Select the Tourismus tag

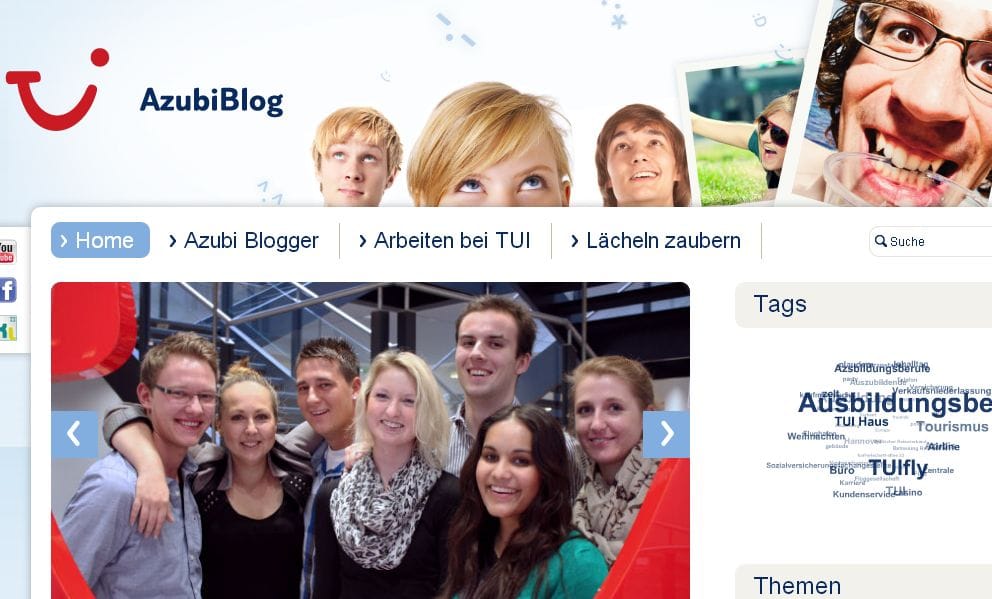click(952, 427)
